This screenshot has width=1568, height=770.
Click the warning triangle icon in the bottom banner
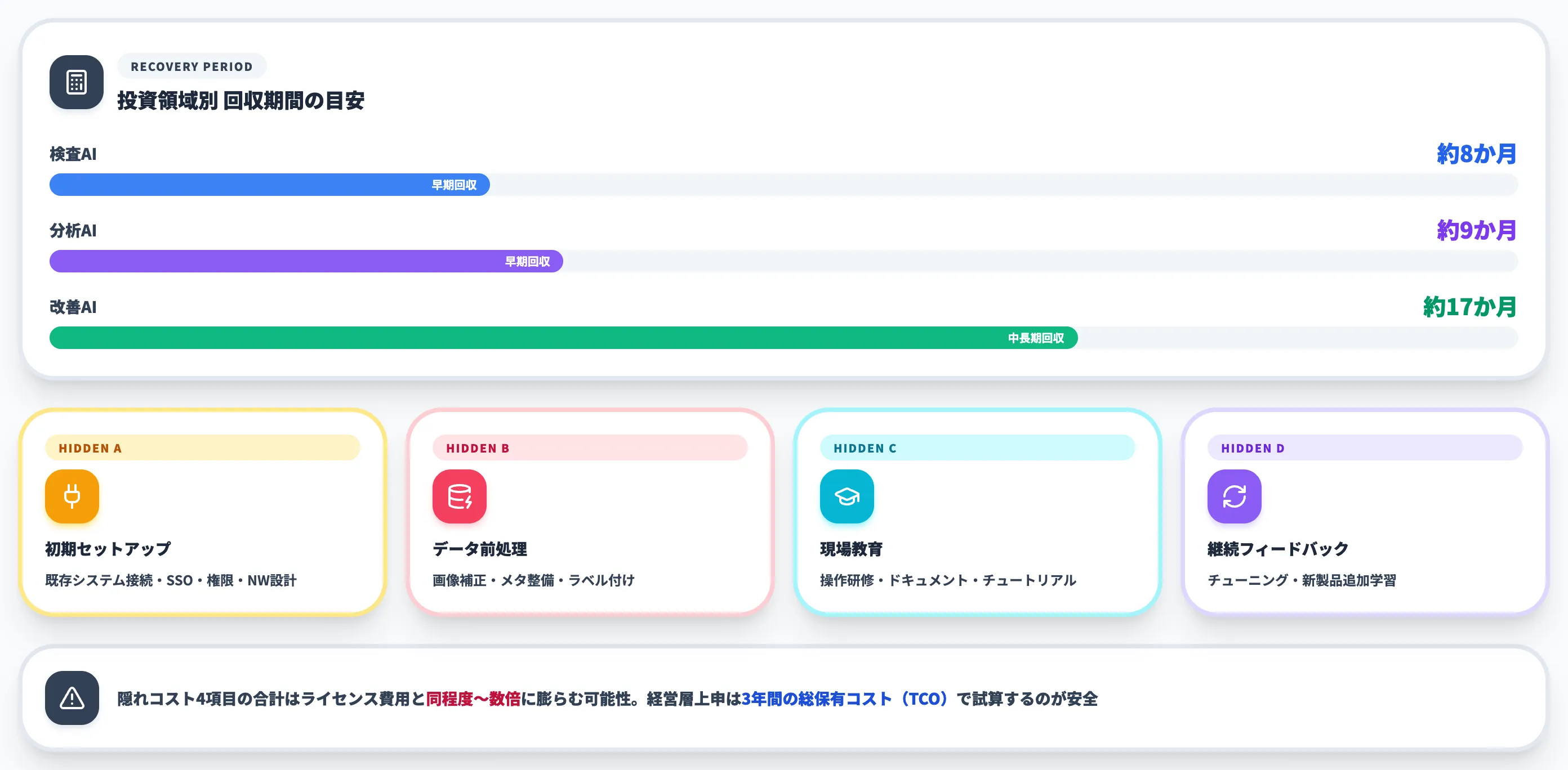click(x=72, y=697)
